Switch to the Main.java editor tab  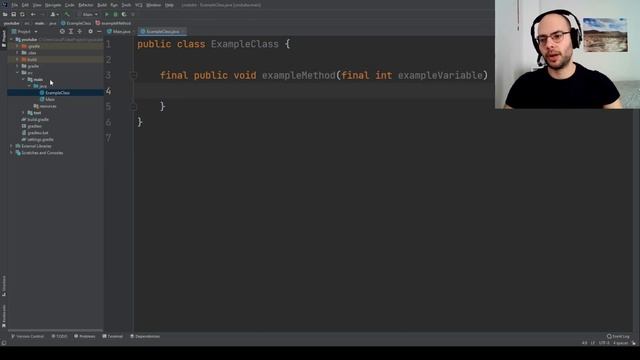coord(119,31)
